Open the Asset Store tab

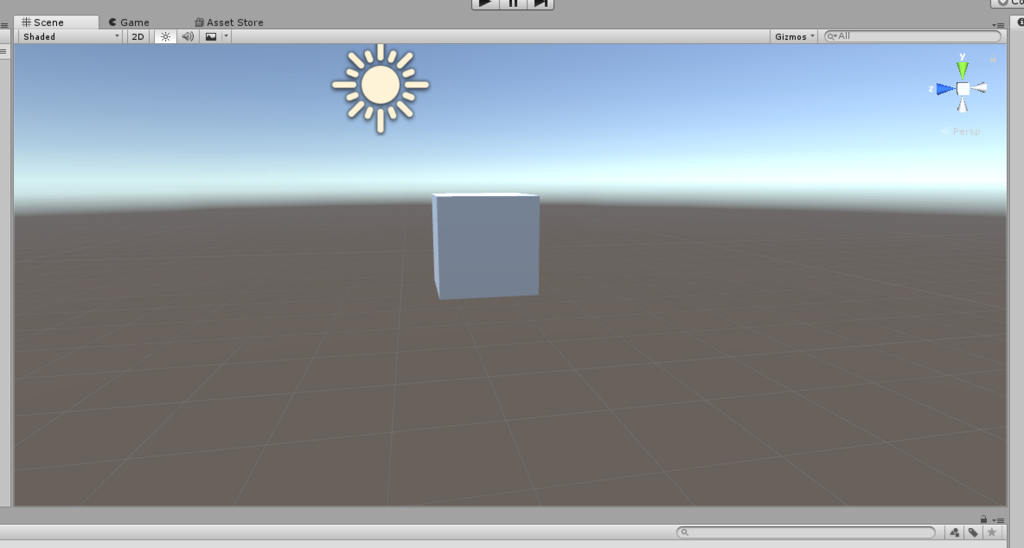tap(229, 22)
